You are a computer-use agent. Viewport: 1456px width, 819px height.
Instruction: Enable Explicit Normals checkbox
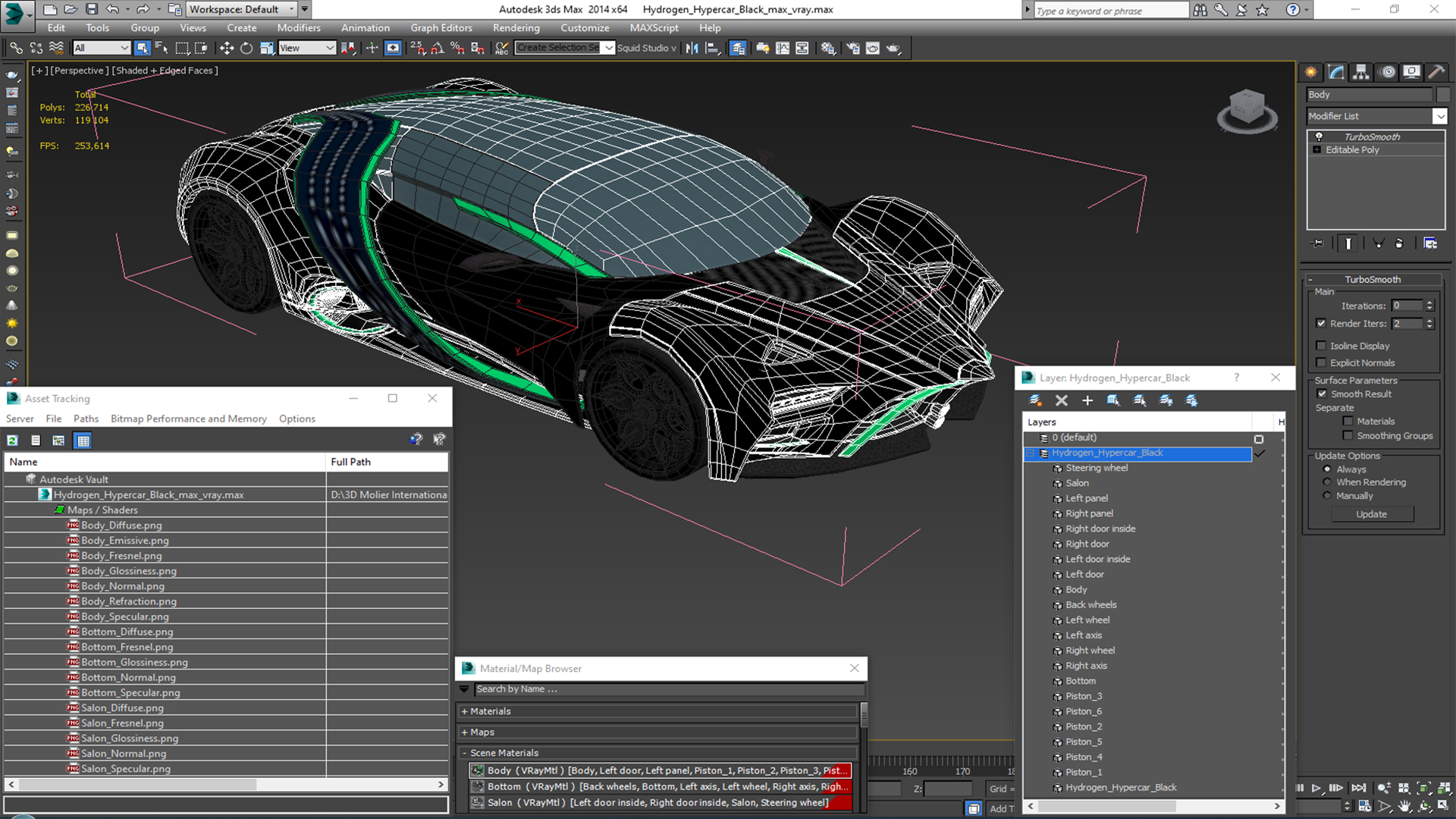click(x=1321, y=362)
